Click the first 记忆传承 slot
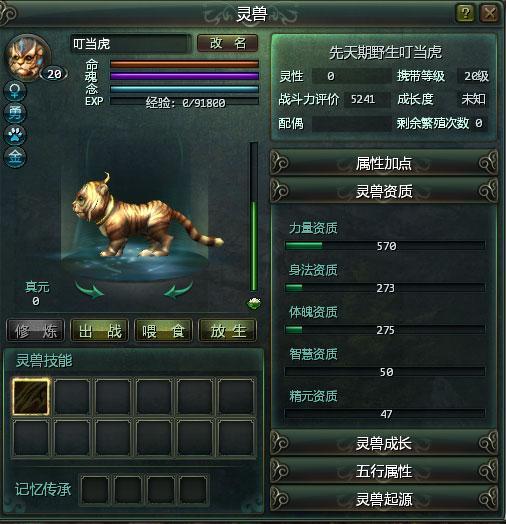 [x=95, y=490]
